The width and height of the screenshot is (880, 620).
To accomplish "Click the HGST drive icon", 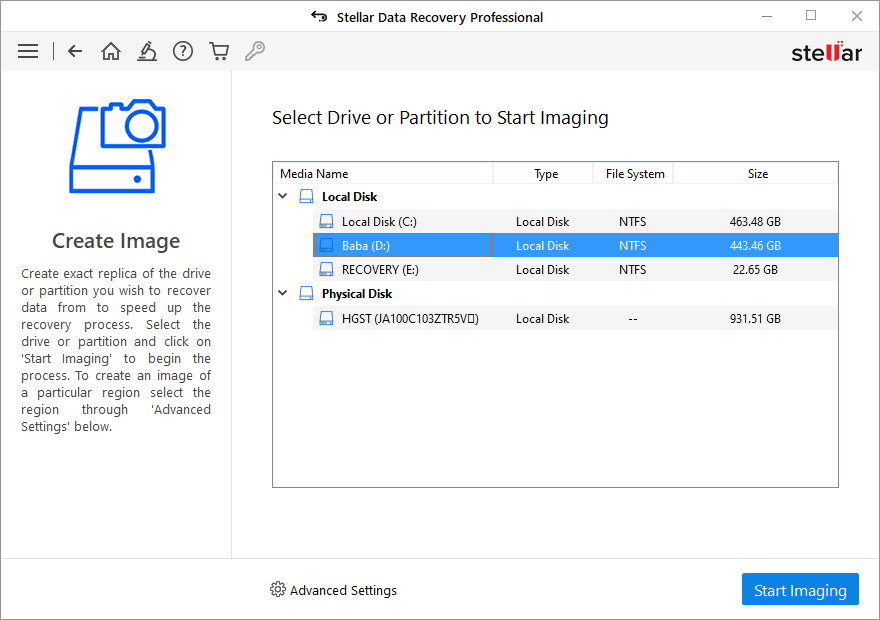I will tap(326, 319).
